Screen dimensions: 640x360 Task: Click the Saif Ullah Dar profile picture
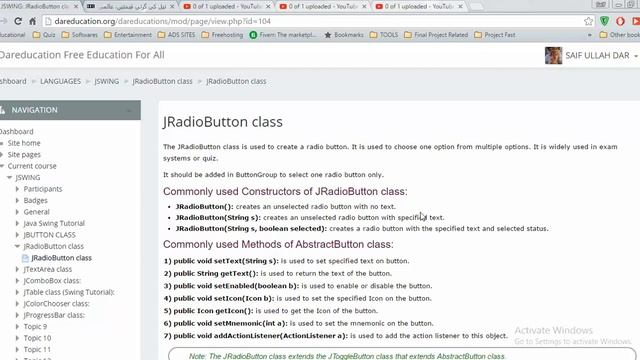click(x=553, y=56)
